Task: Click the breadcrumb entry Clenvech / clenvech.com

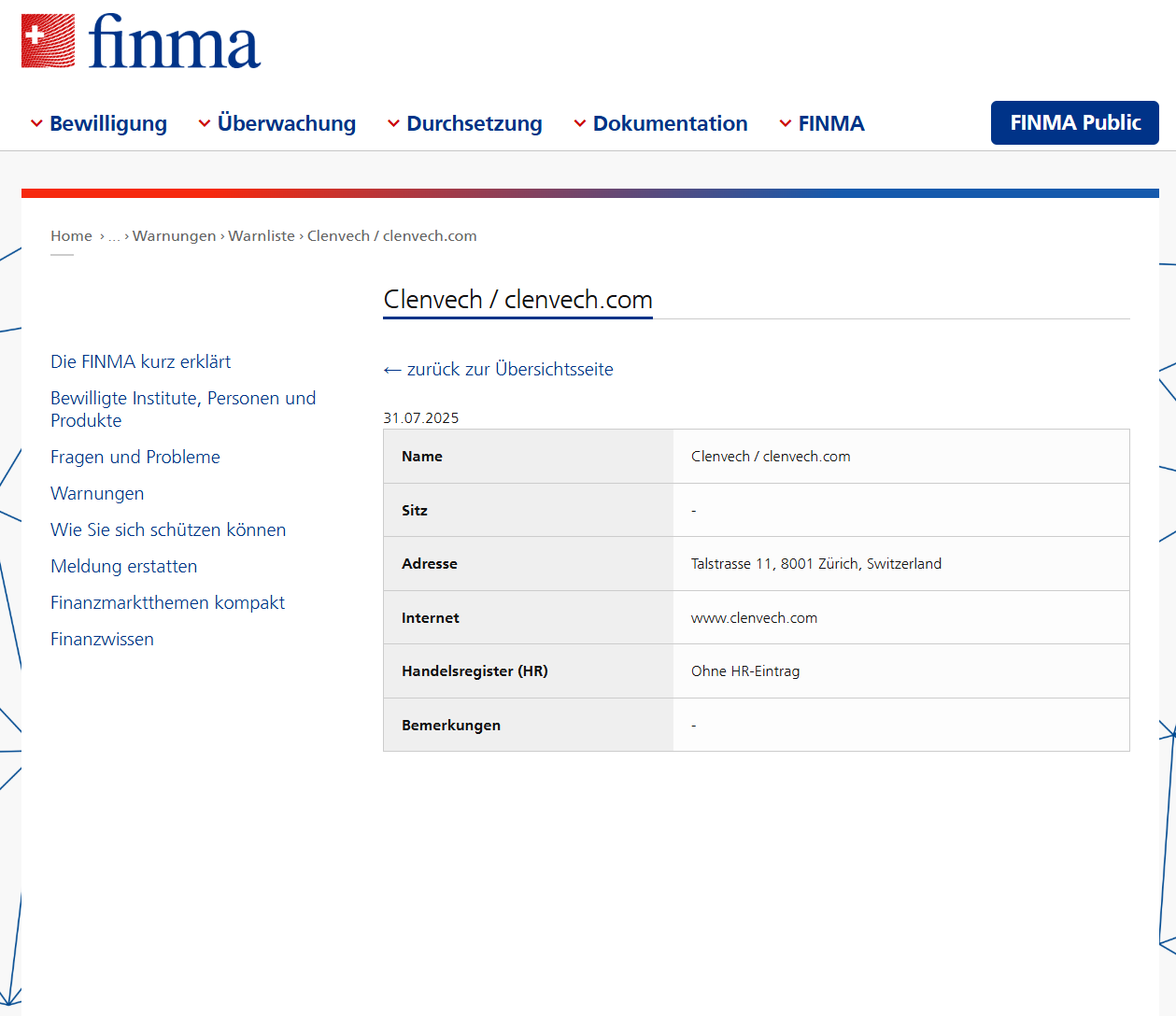Action: pos(392,236)
